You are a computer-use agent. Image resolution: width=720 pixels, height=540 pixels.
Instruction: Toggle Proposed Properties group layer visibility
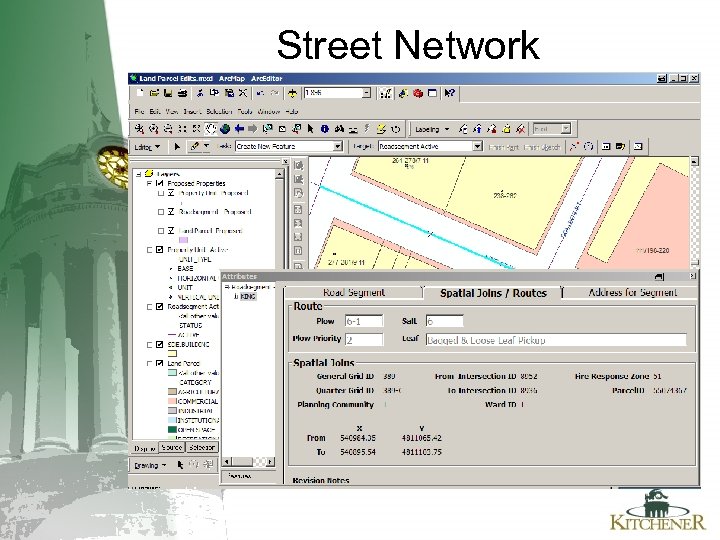(x=160, y=183)
